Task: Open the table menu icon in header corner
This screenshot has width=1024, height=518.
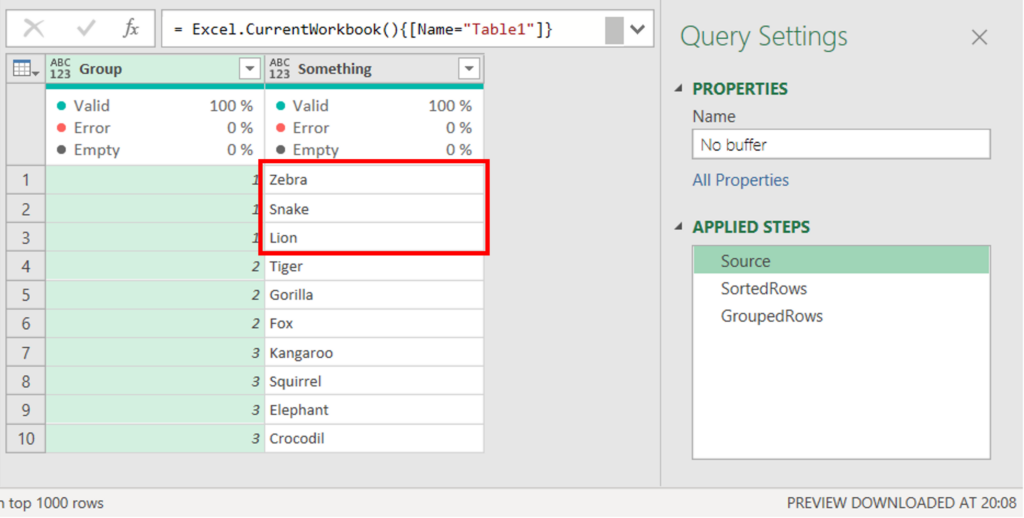Action: point(26,69)
